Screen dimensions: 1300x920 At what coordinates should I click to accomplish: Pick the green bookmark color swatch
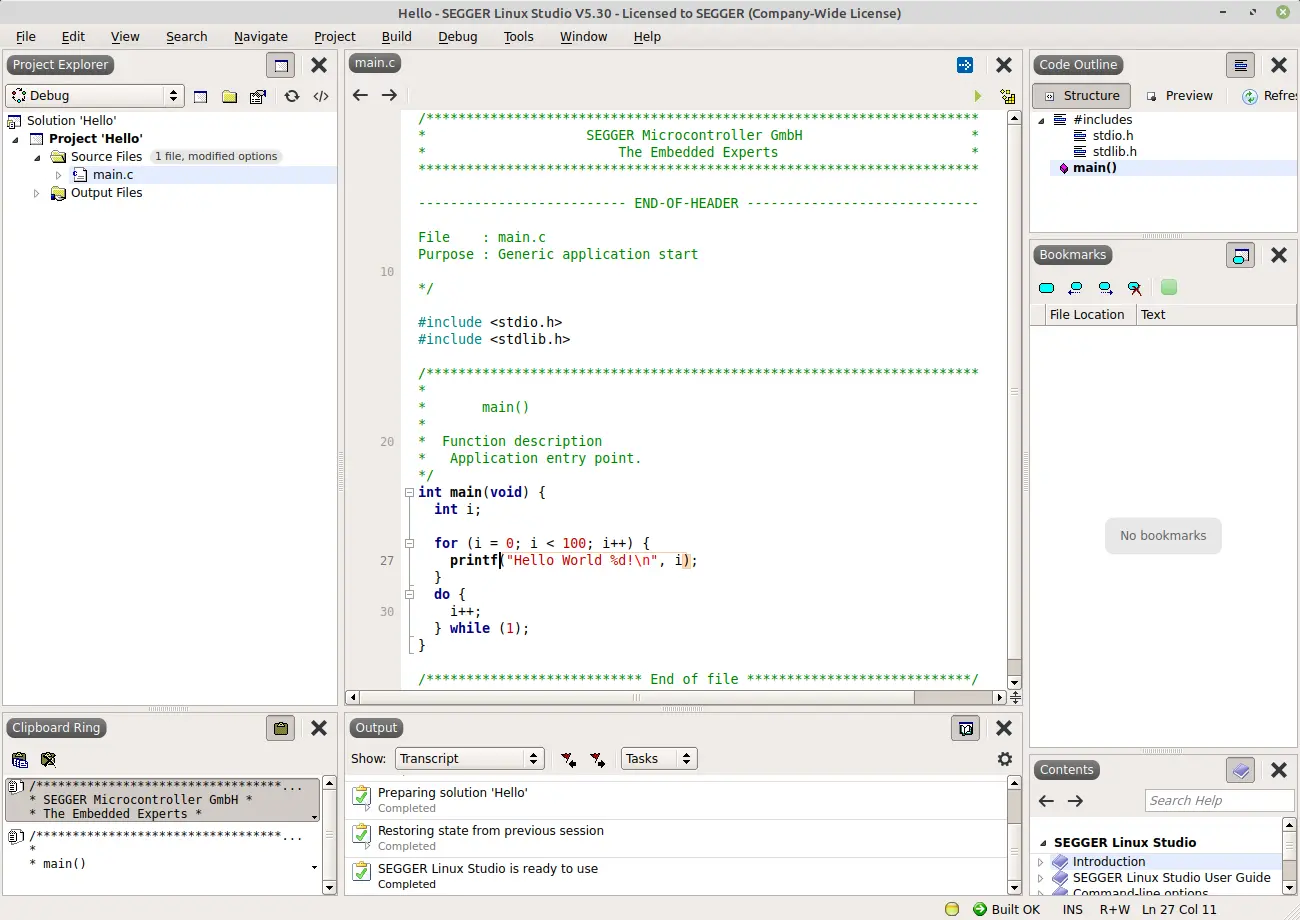point(1169,287)
